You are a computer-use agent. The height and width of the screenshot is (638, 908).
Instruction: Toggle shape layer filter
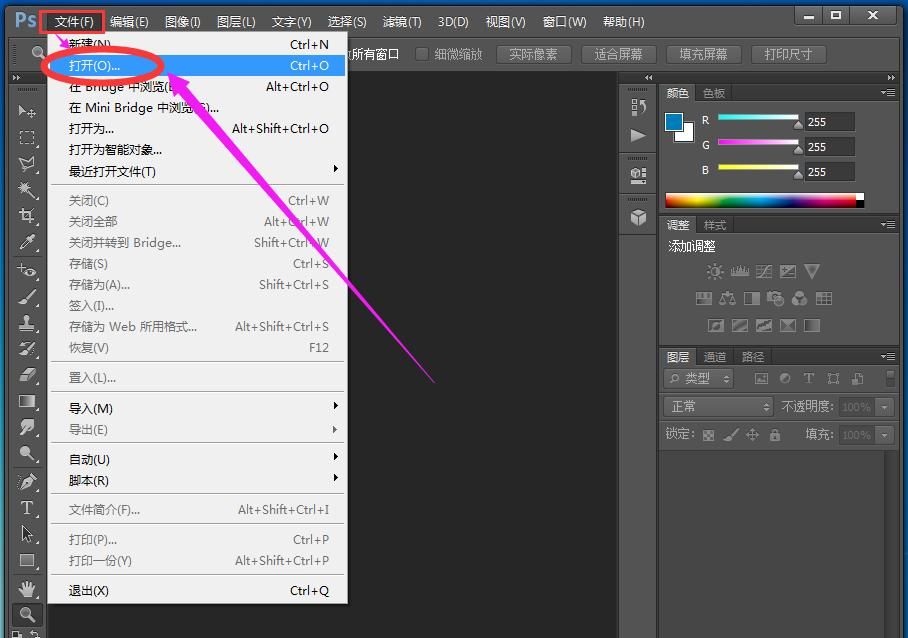(x=833, y=379)
